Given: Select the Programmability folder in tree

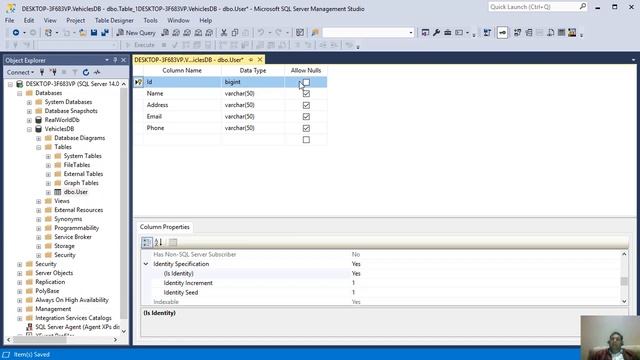Looking at the screenshot, I should (77, 228).
